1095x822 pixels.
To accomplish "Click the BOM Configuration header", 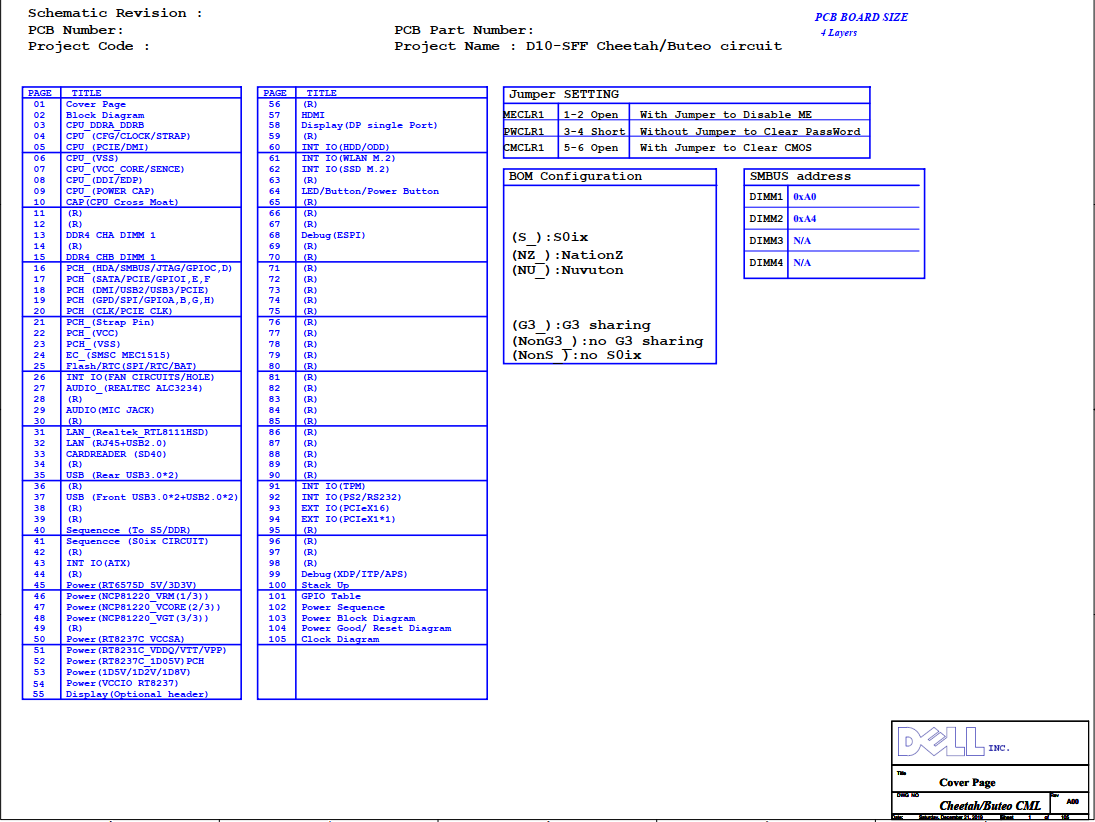I will (575, 176).
